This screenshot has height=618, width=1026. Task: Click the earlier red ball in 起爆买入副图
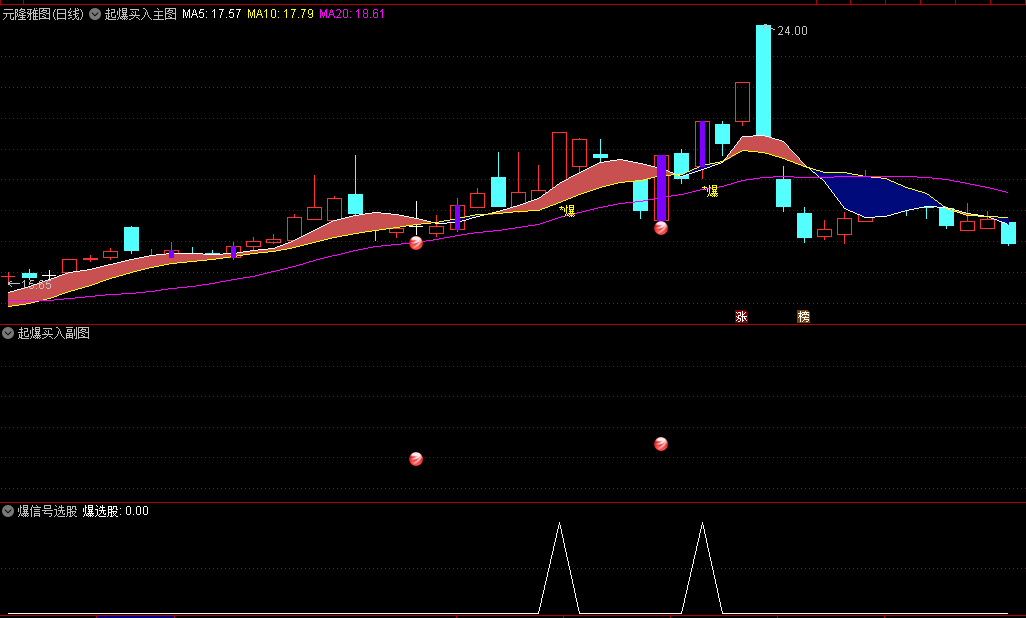(x=416, y=459)
